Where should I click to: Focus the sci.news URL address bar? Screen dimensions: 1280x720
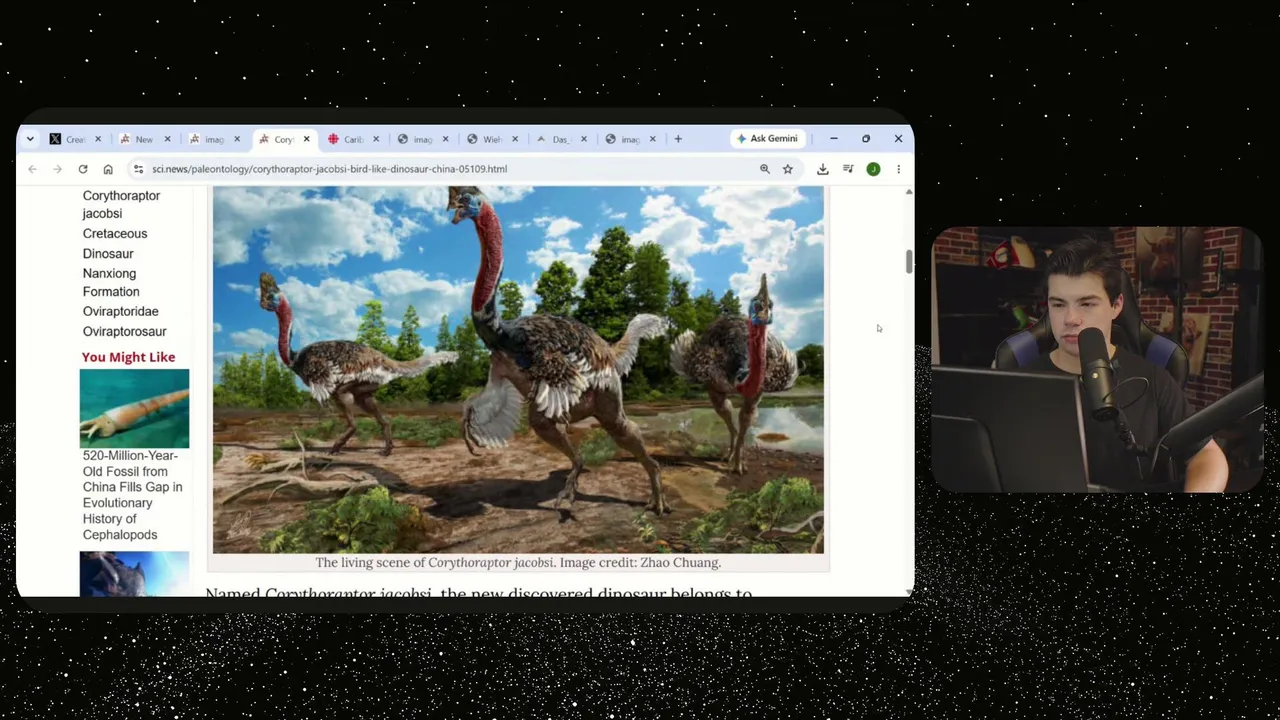[329, 169]
